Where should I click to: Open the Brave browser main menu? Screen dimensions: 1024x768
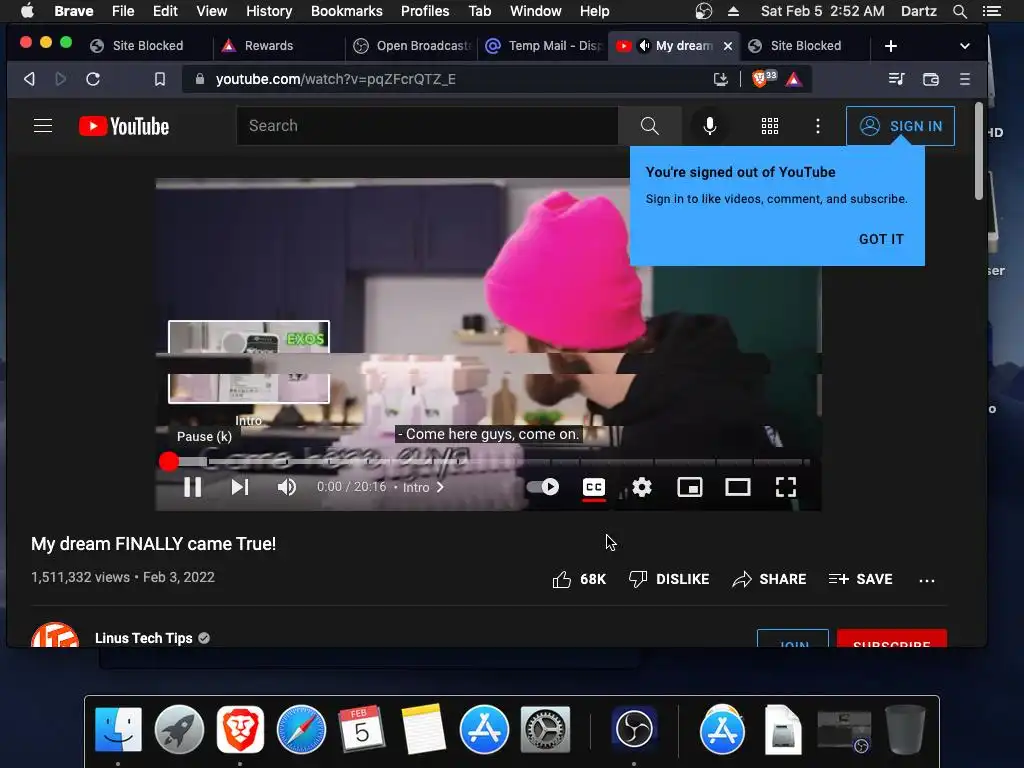click(x=965, y=79)
